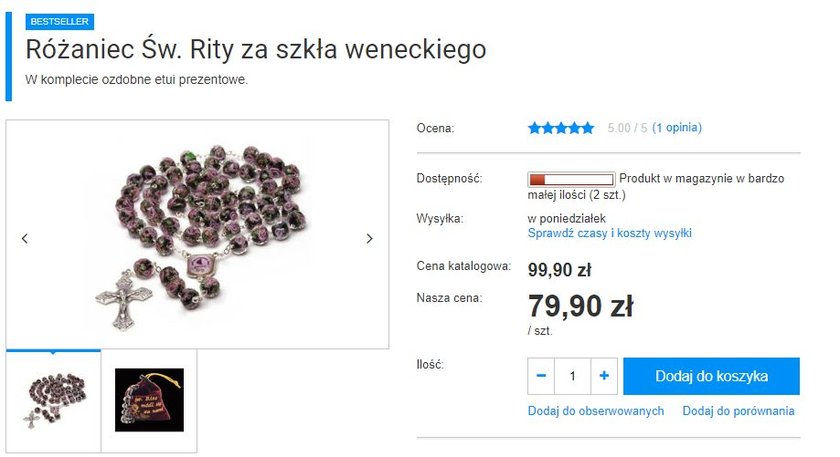Select the rosary thumbnail image
840x457 pixels.
(54, 401)
